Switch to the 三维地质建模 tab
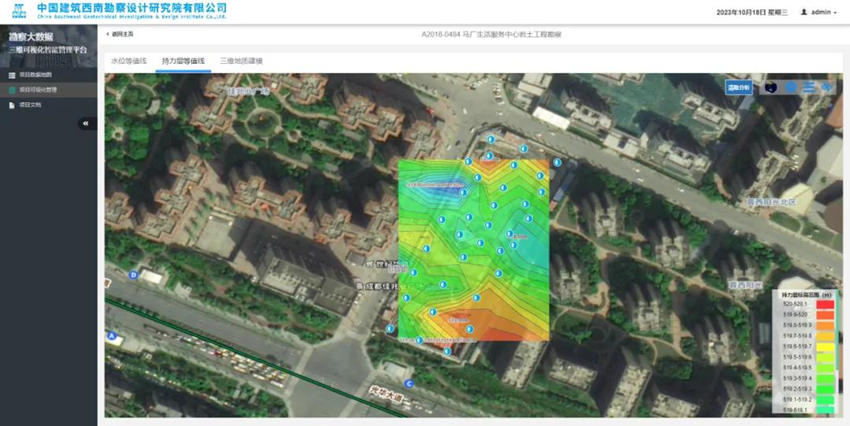The width and height of the screenshot is (850, 426). pyautogui.click(x=241, y=61)
